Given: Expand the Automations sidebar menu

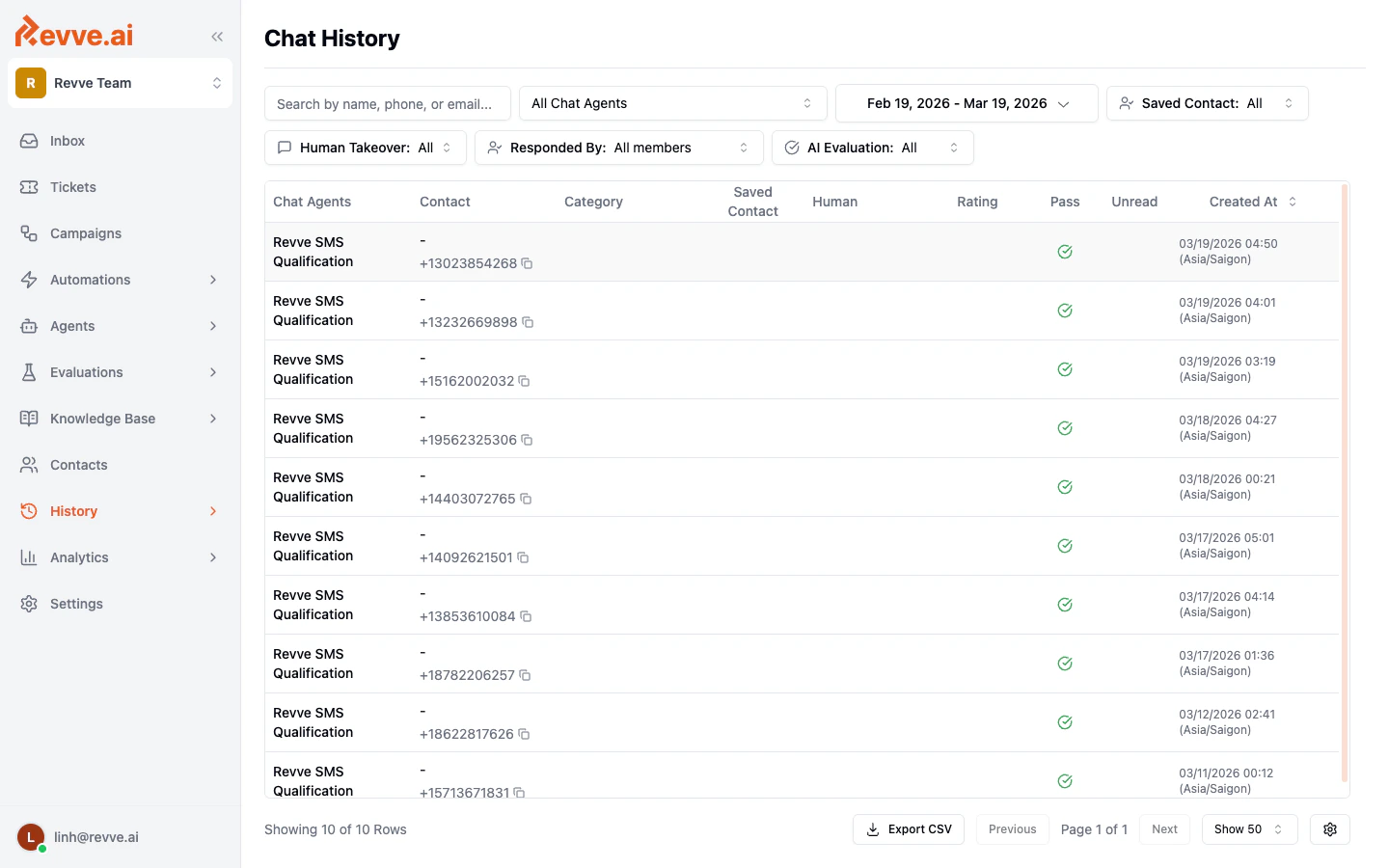Looking at the screenshot, I should coord(90,280).
